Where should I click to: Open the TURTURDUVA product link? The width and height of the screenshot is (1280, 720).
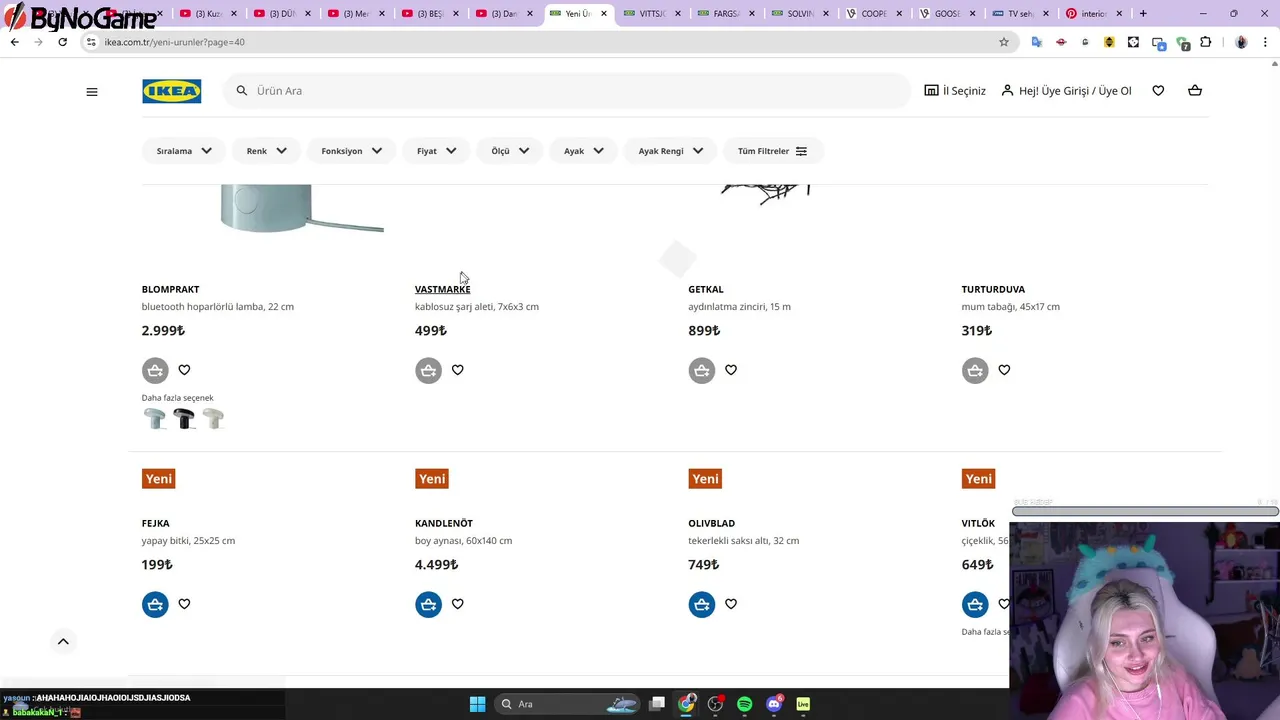coord(993,289)
